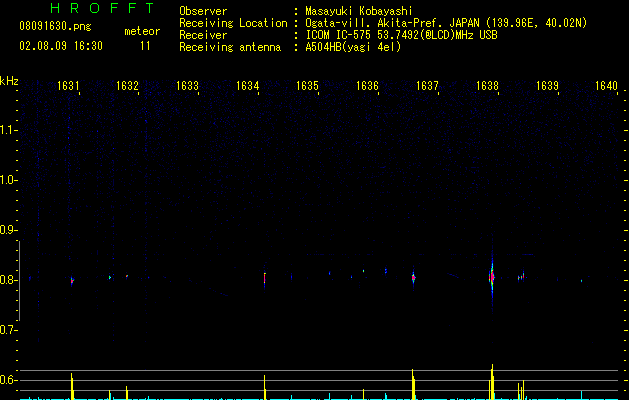
Task: Click the 1640 time axis label
Action: pyautogui.click(x=606, y=86)
